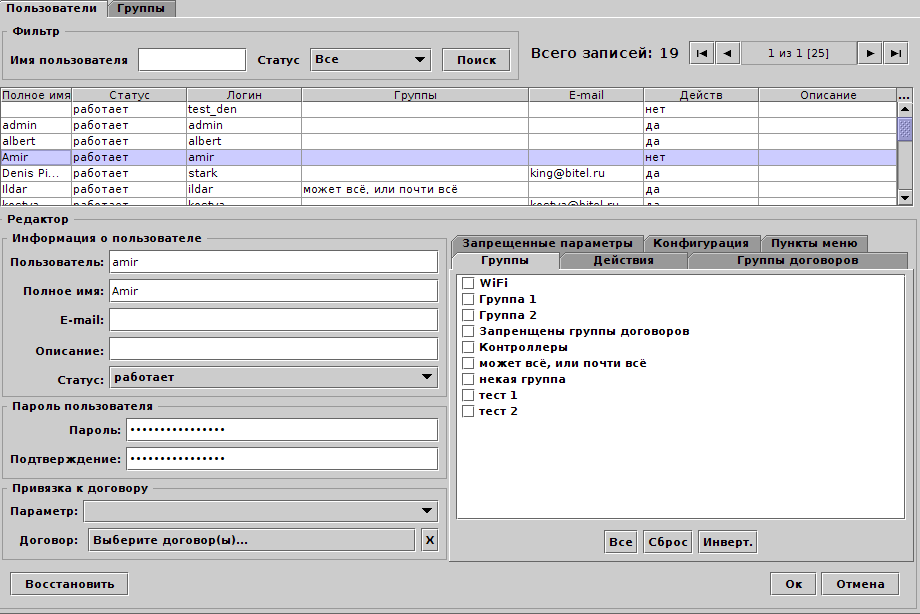Go to the next page of records
Screen dimensions: 920x614
tap(871, 53)
